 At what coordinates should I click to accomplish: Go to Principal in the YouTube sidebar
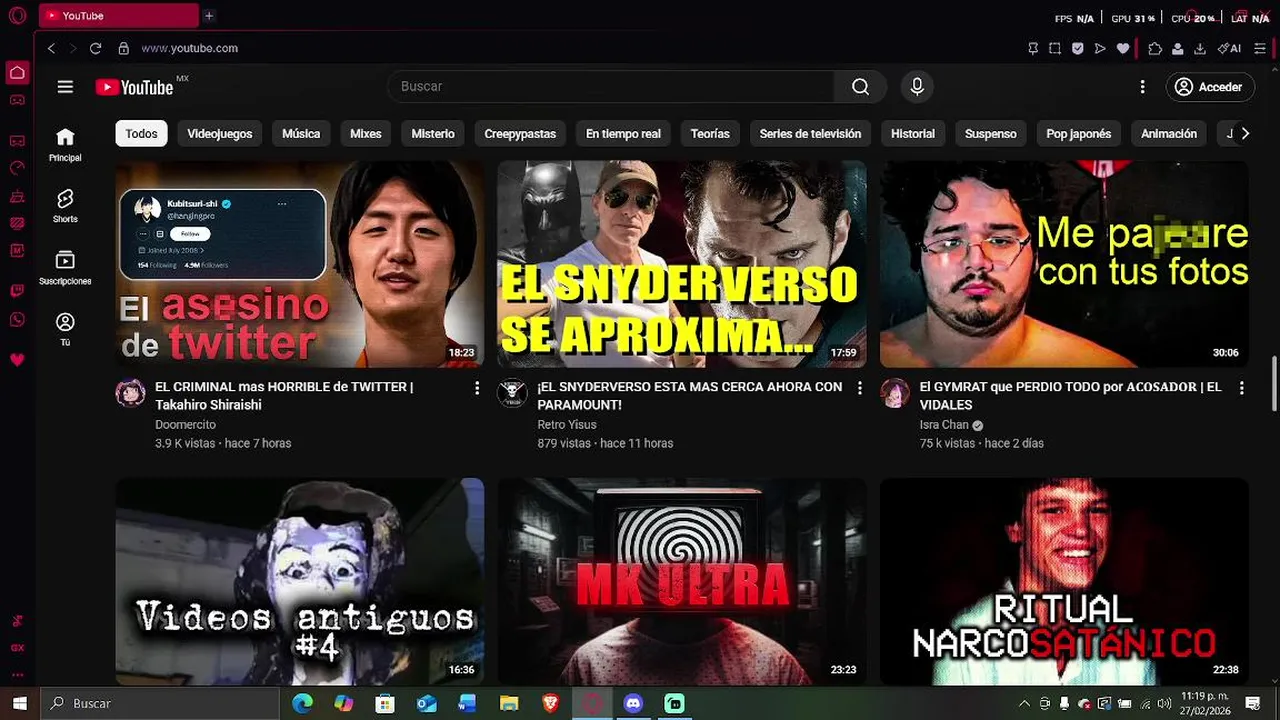65,145
